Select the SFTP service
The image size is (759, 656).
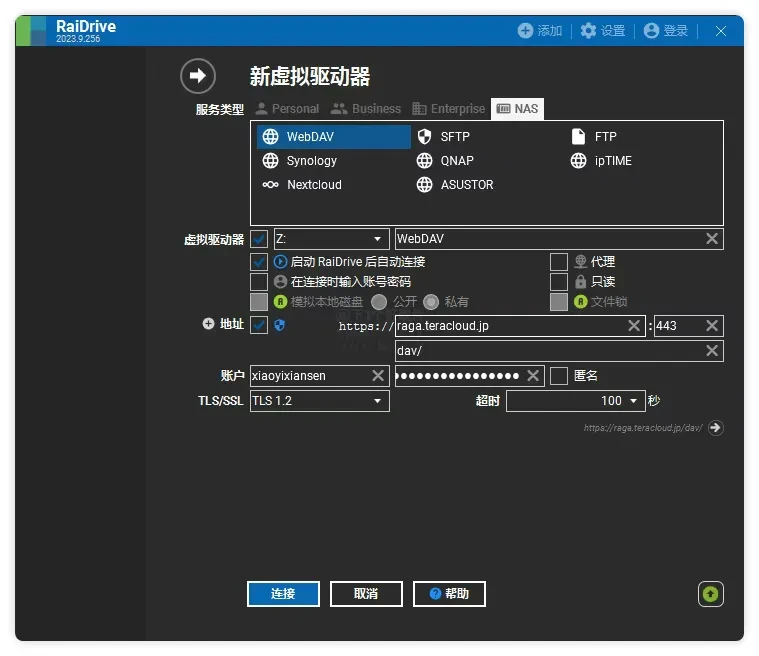tap(443, 137)
